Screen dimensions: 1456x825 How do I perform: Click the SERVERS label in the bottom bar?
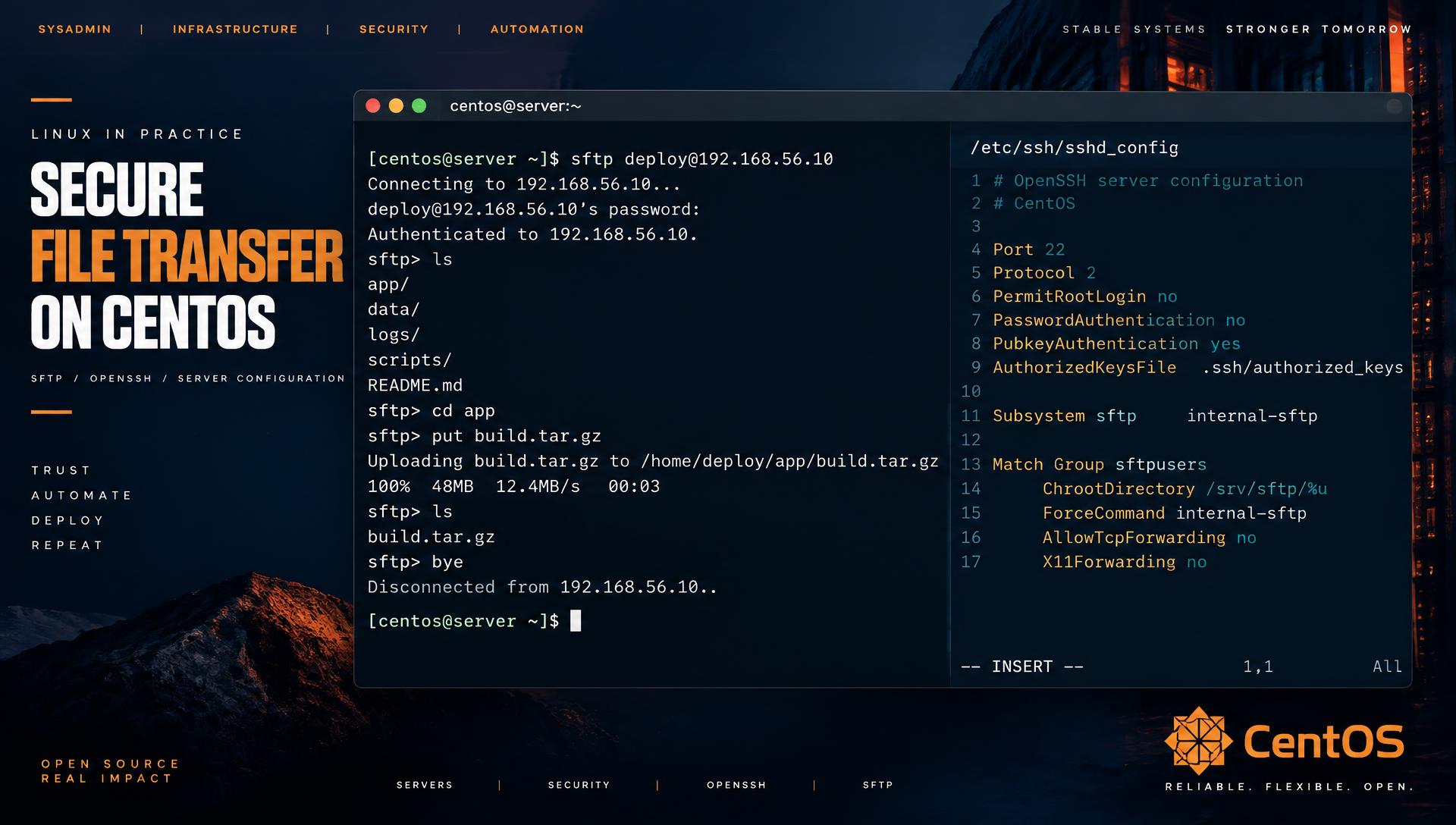(x=425, y=785)
